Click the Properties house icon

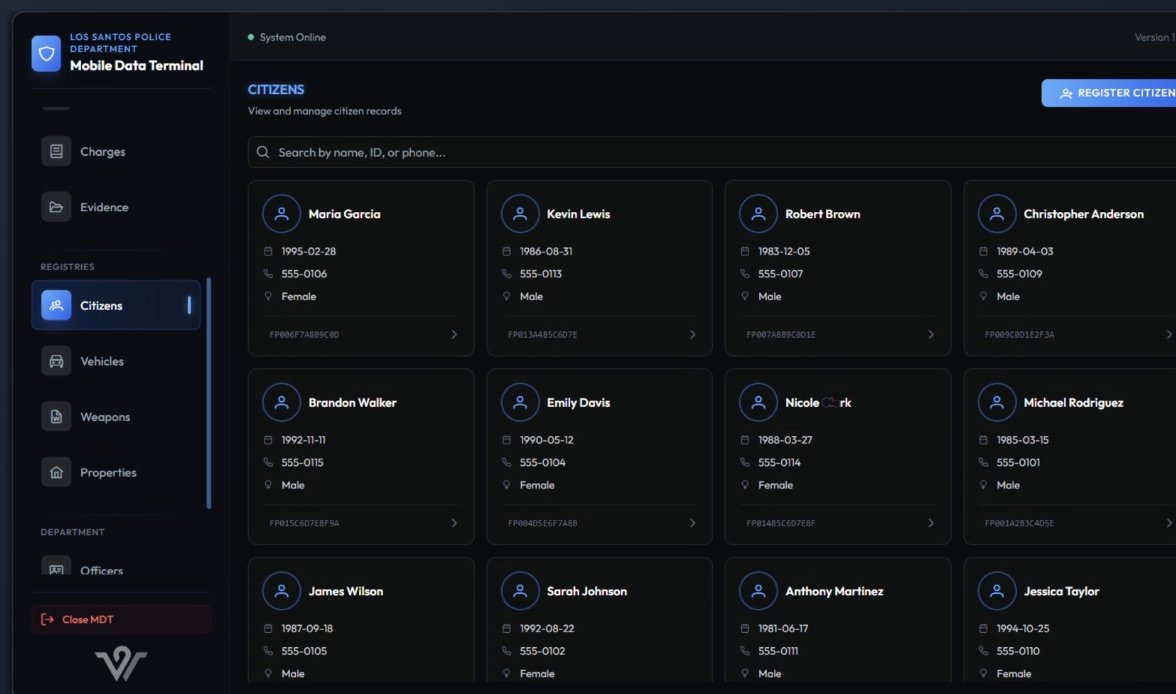pyautogui.click(x=56, y=472)
